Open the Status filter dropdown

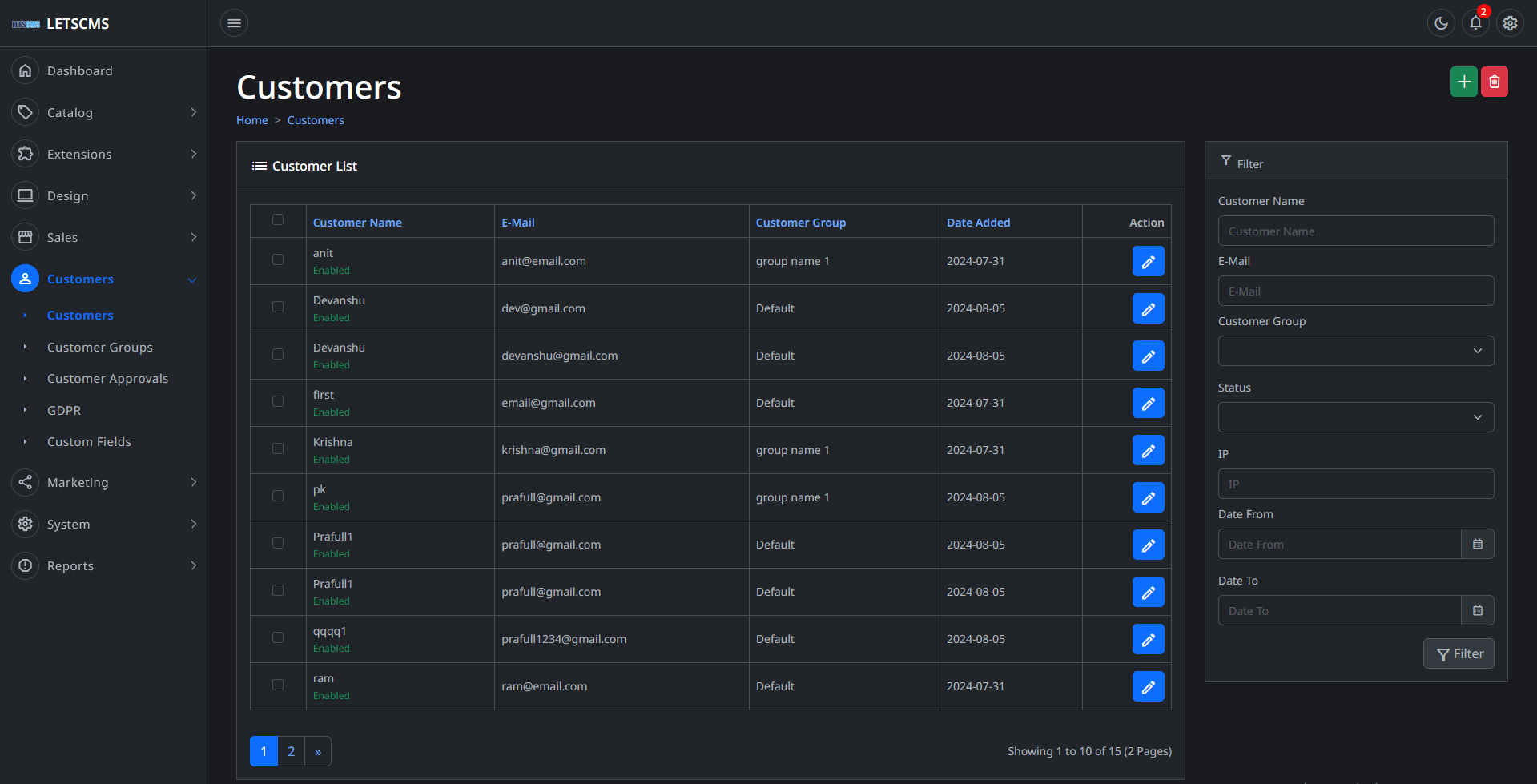(x=1355, y=417)
